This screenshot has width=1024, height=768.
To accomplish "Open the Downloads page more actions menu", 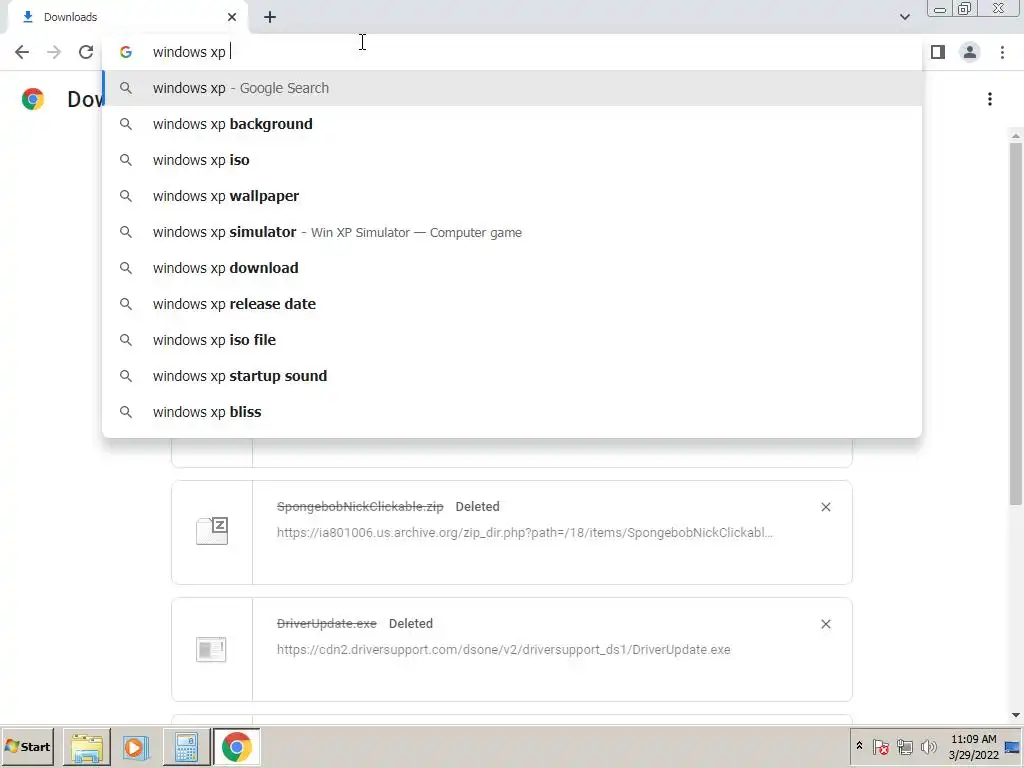I will [990, 99].
